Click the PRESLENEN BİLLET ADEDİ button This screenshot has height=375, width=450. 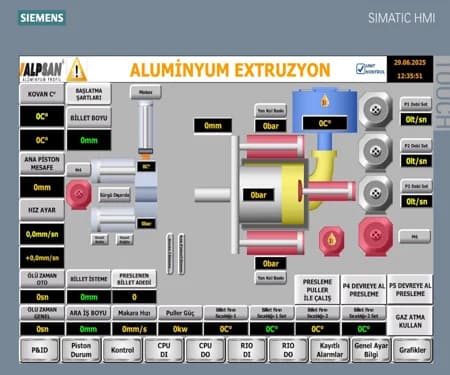click(x=134, y=279)
